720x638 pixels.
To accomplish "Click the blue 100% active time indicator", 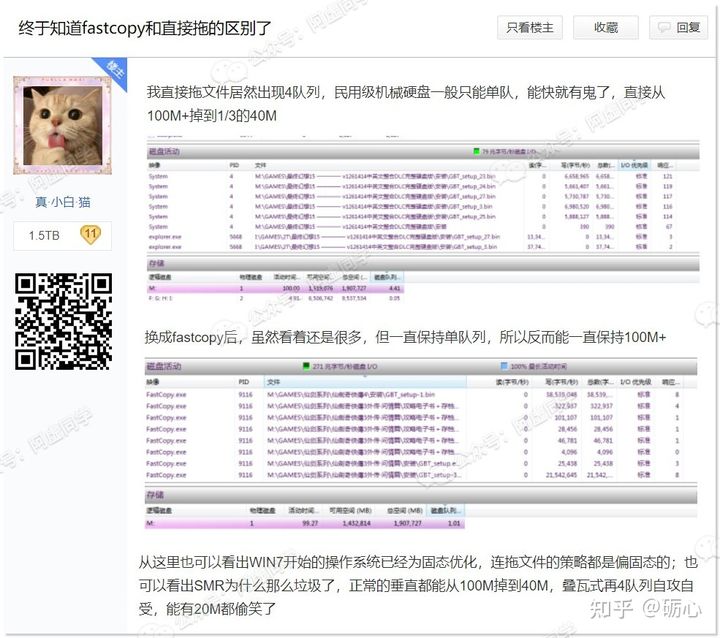I will pos(505,367).
